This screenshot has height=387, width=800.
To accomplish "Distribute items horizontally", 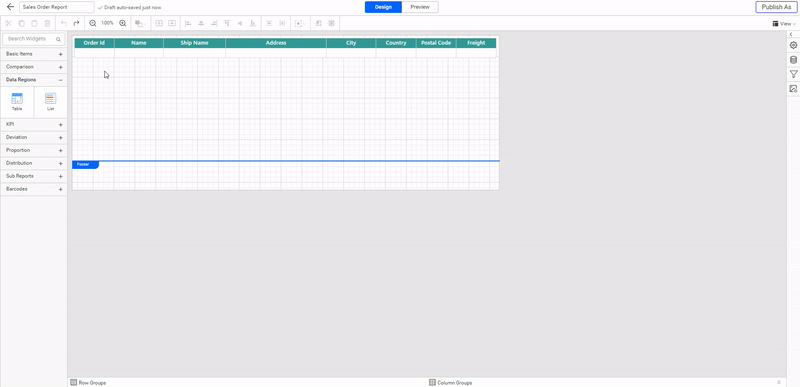I will [x=282, y=23].
